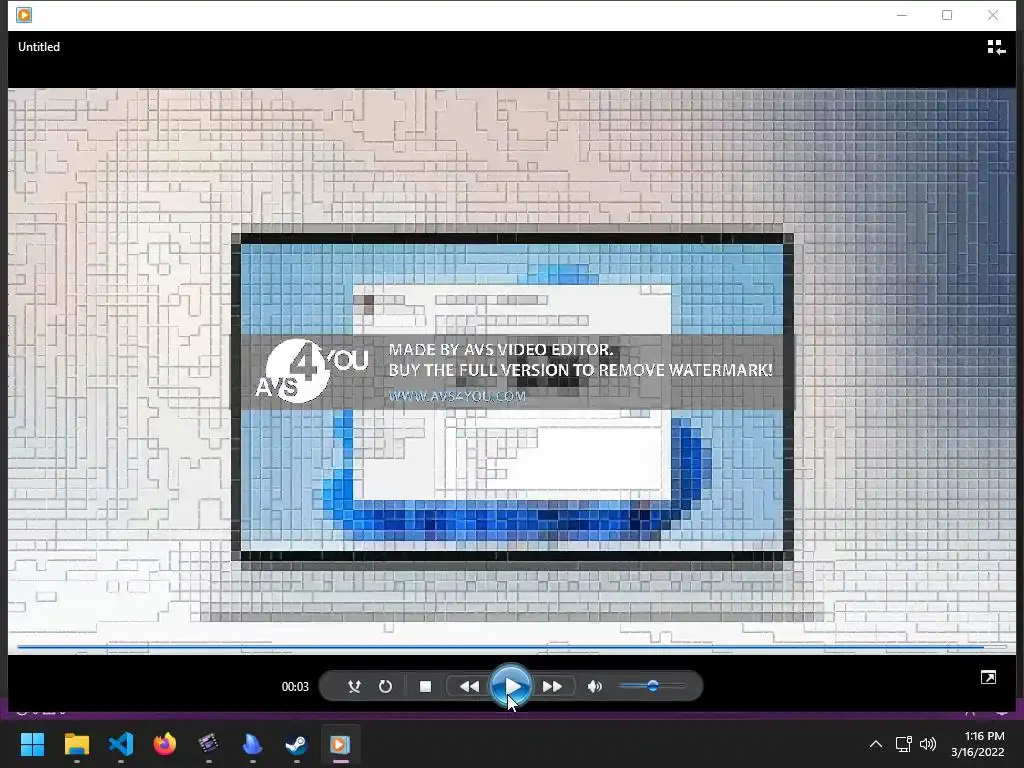Click the video seek progress bar
The image size is (1024, 768).
point(511,647)
